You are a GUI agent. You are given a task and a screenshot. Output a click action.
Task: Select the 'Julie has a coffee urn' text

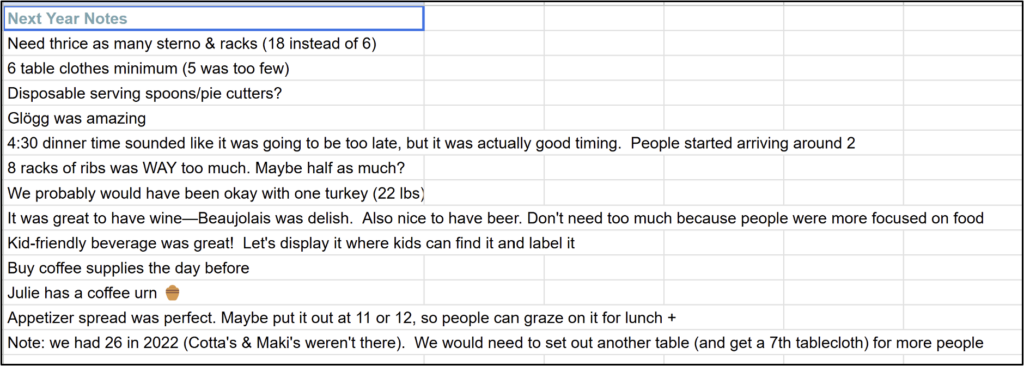(82, 293)
